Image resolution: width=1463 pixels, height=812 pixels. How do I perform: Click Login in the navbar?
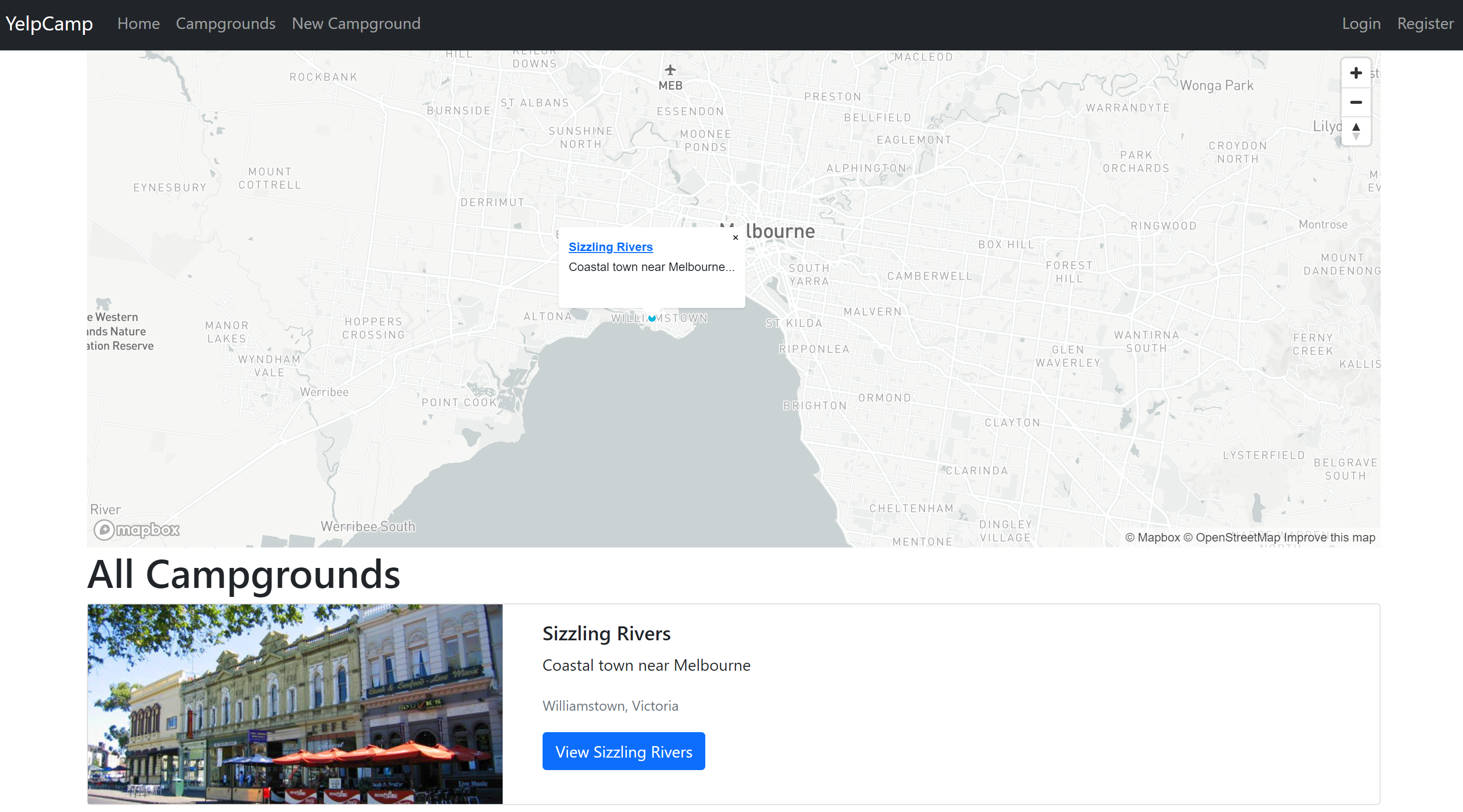click(x=1361, y=23)
